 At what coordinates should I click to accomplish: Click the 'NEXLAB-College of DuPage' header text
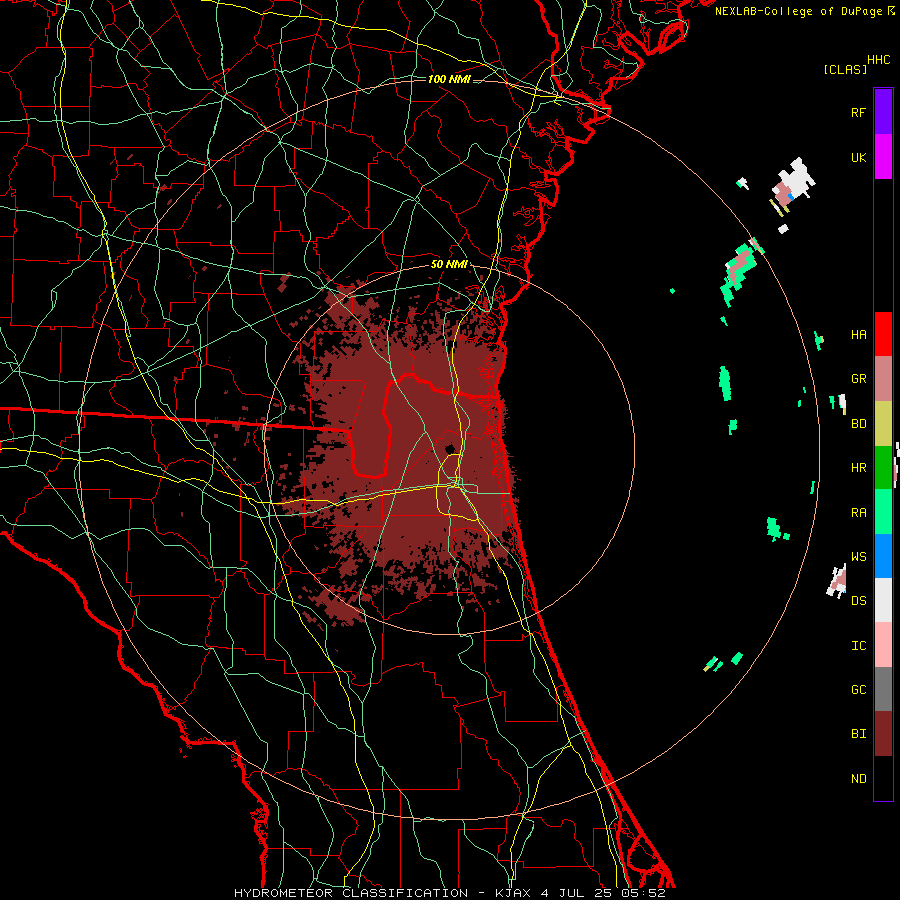pos(798,11)
